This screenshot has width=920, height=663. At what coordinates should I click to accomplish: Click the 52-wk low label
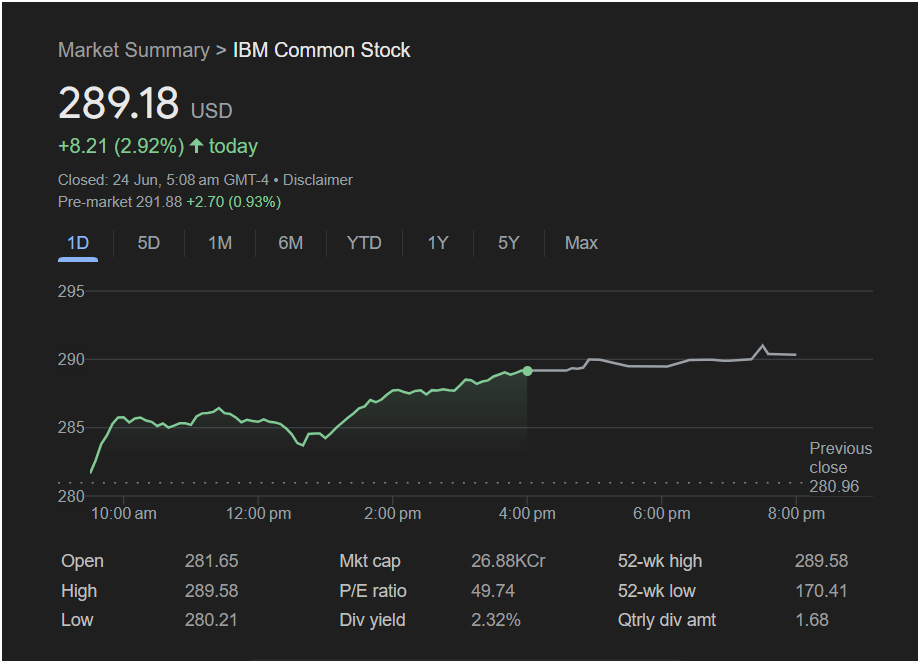point(657,591)
